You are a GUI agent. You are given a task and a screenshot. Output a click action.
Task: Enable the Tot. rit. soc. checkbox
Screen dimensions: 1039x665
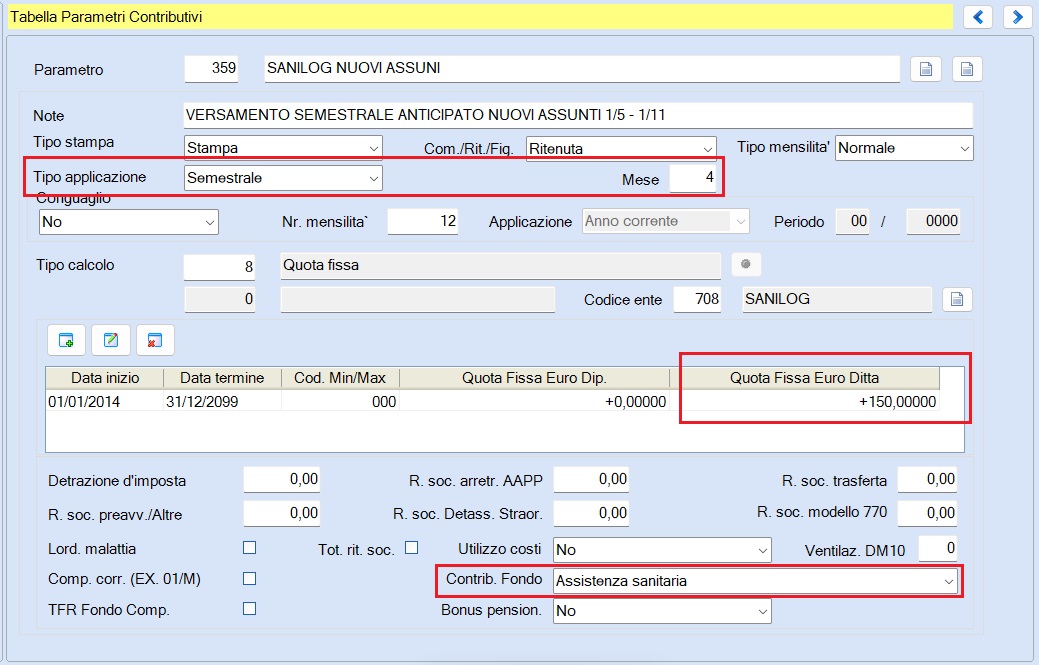[411, 548]
